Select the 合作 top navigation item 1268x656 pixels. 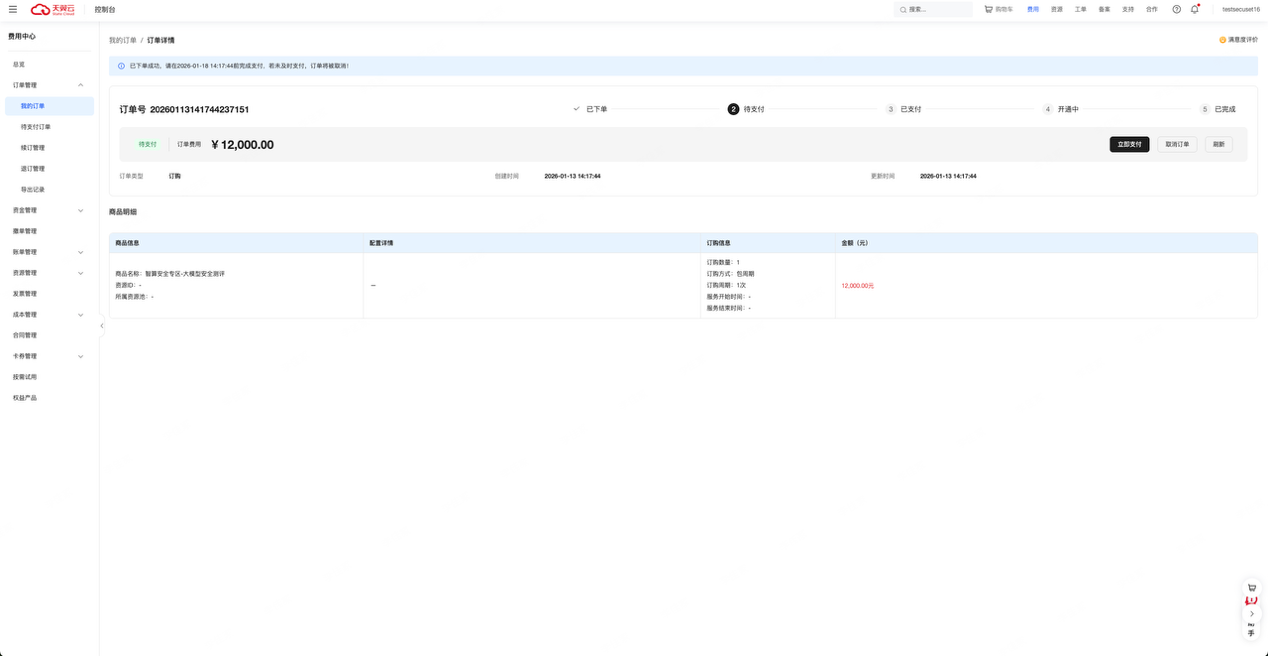pos(1152,9)
